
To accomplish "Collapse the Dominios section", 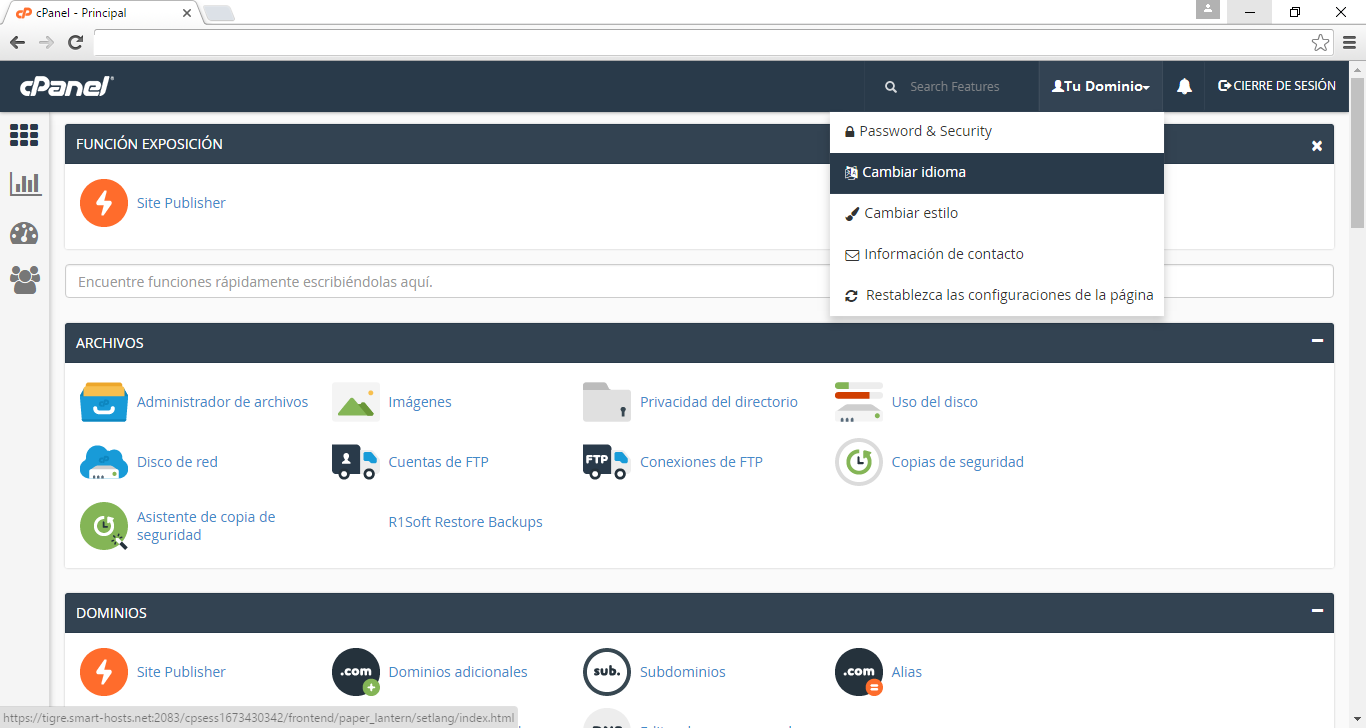I will pyautogui.click(x=1317, y=611).
